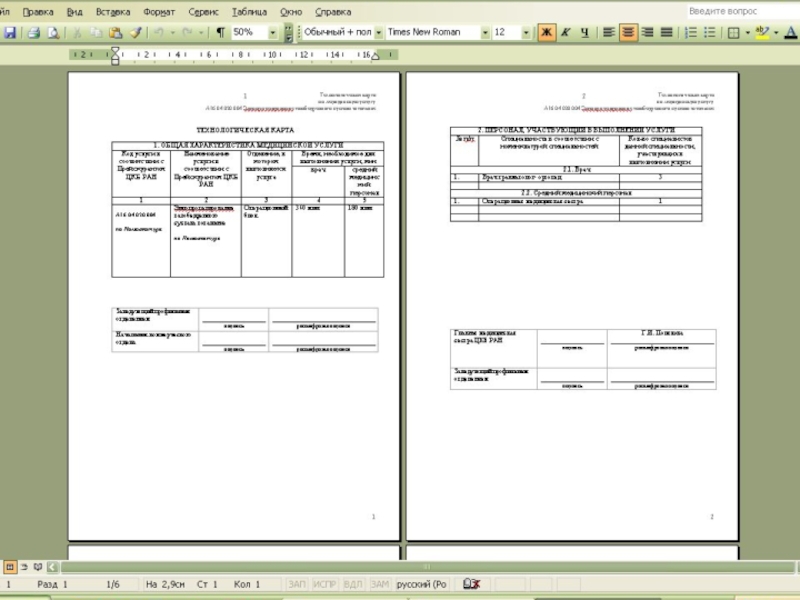Open the Вид menu

[74, 12]
